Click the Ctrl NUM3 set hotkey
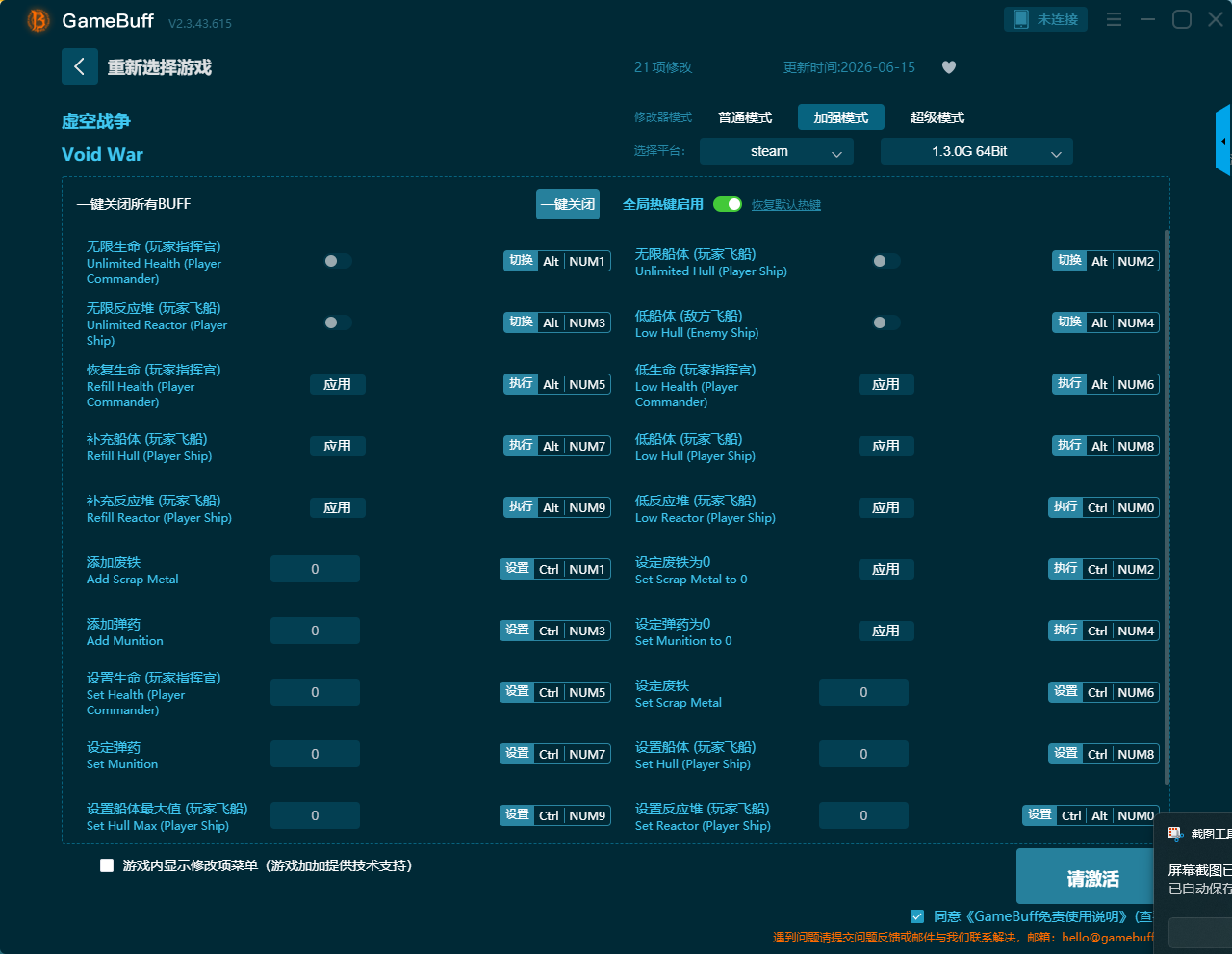 click(x=555, y=631)
